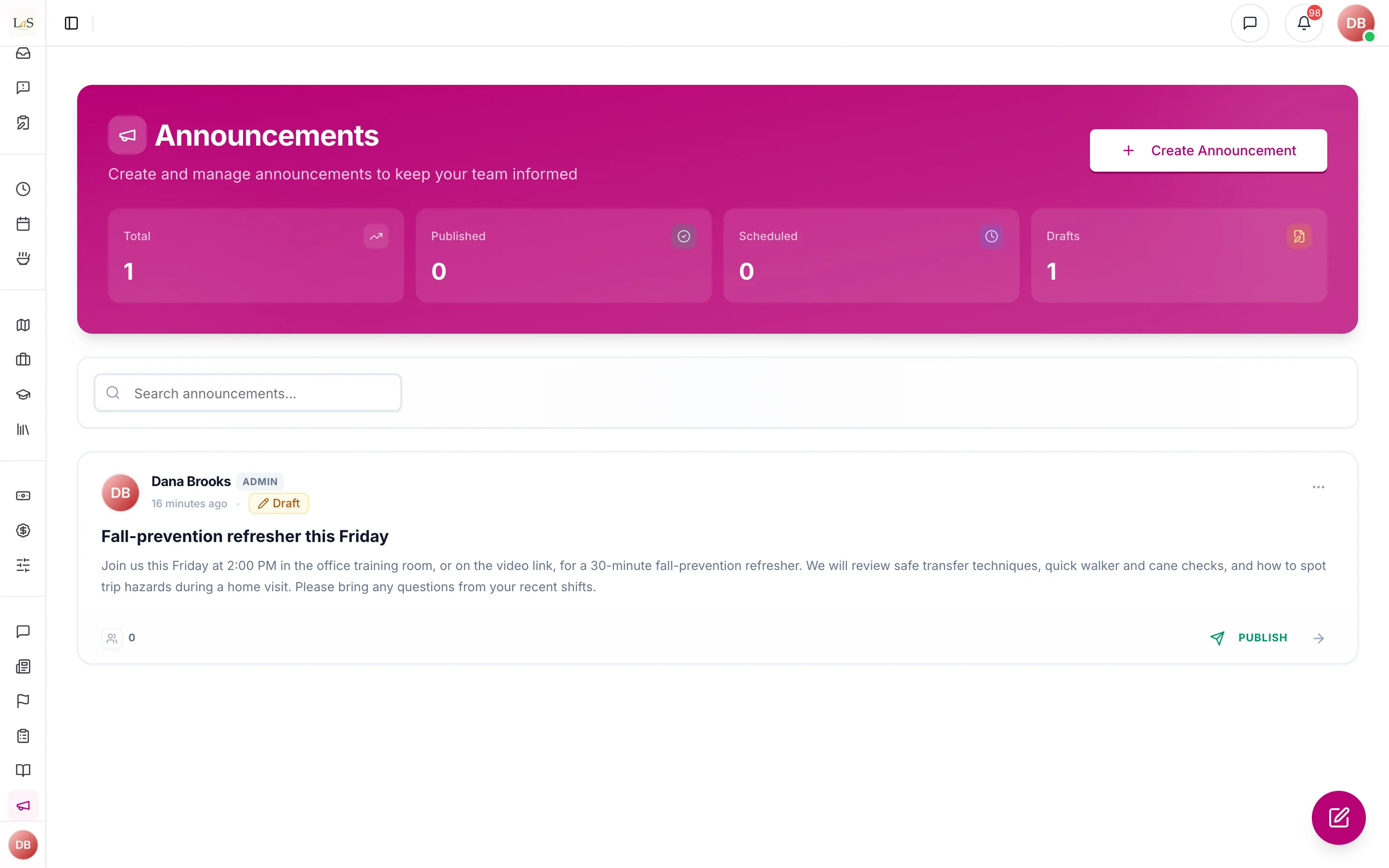Image resolution: width=1389 pixels, height=868 pixels.
Task: Open the document edit sidebar icon
Action: tap(23, 123)
